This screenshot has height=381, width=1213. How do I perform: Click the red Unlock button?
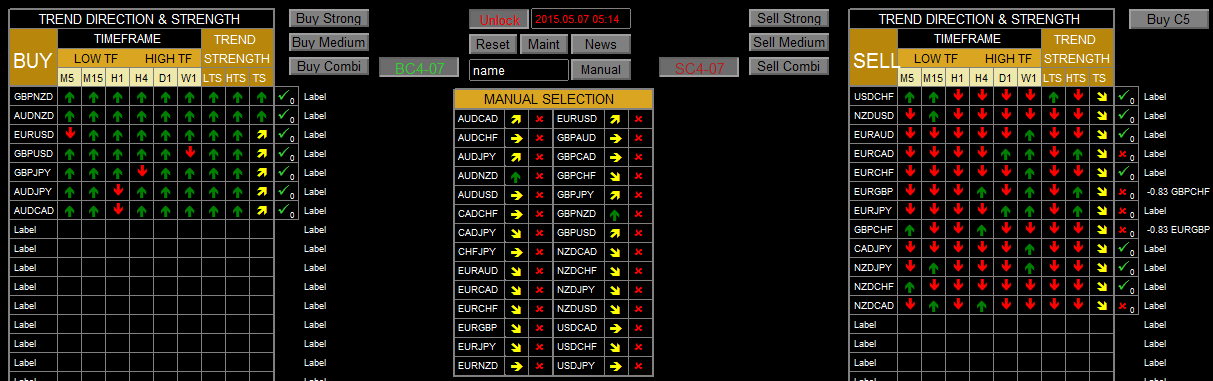499,19
